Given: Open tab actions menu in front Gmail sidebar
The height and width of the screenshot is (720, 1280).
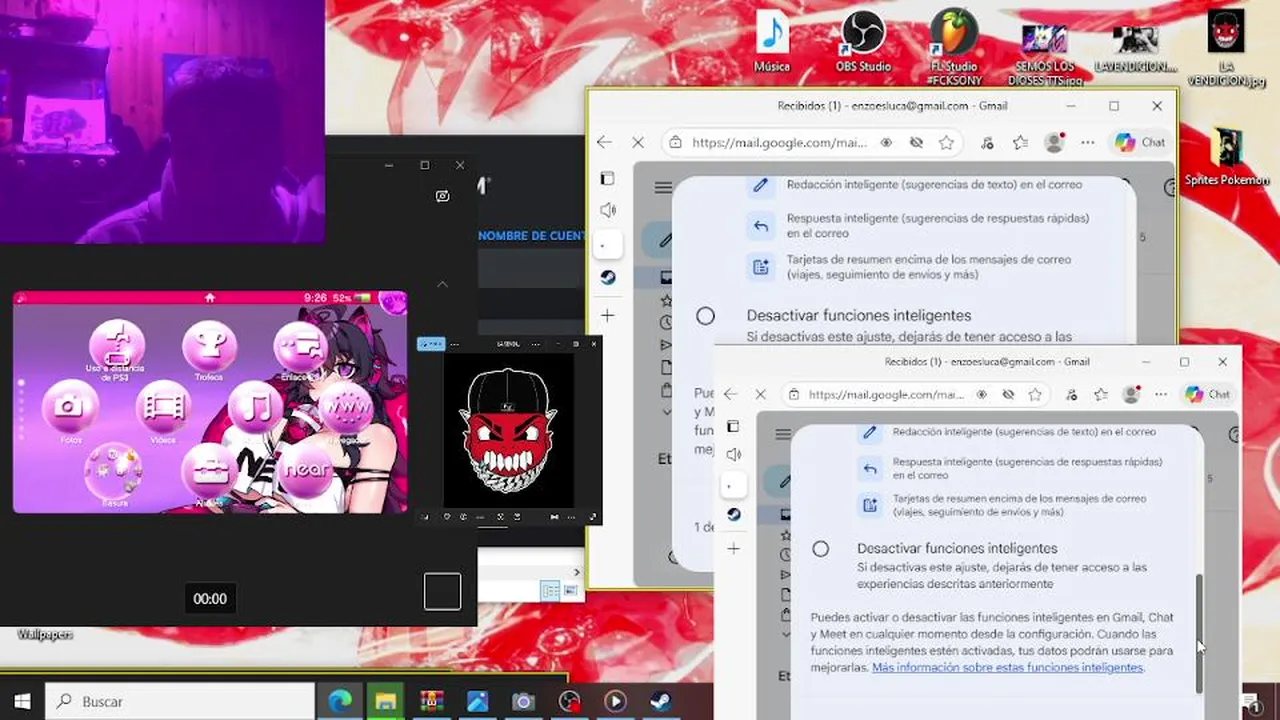Looking at the screenshot, I should [733, 427].
